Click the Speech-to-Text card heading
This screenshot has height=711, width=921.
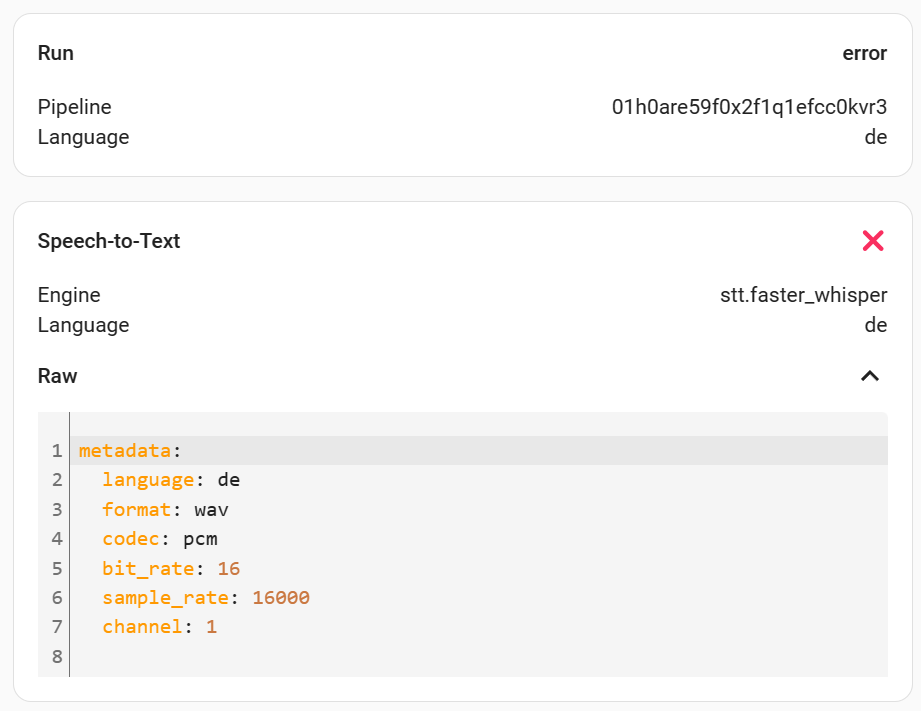coord(109,240)
